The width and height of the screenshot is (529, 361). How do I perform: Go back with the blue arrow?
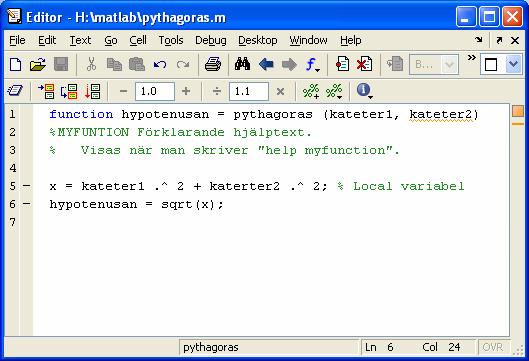[266, 64]
